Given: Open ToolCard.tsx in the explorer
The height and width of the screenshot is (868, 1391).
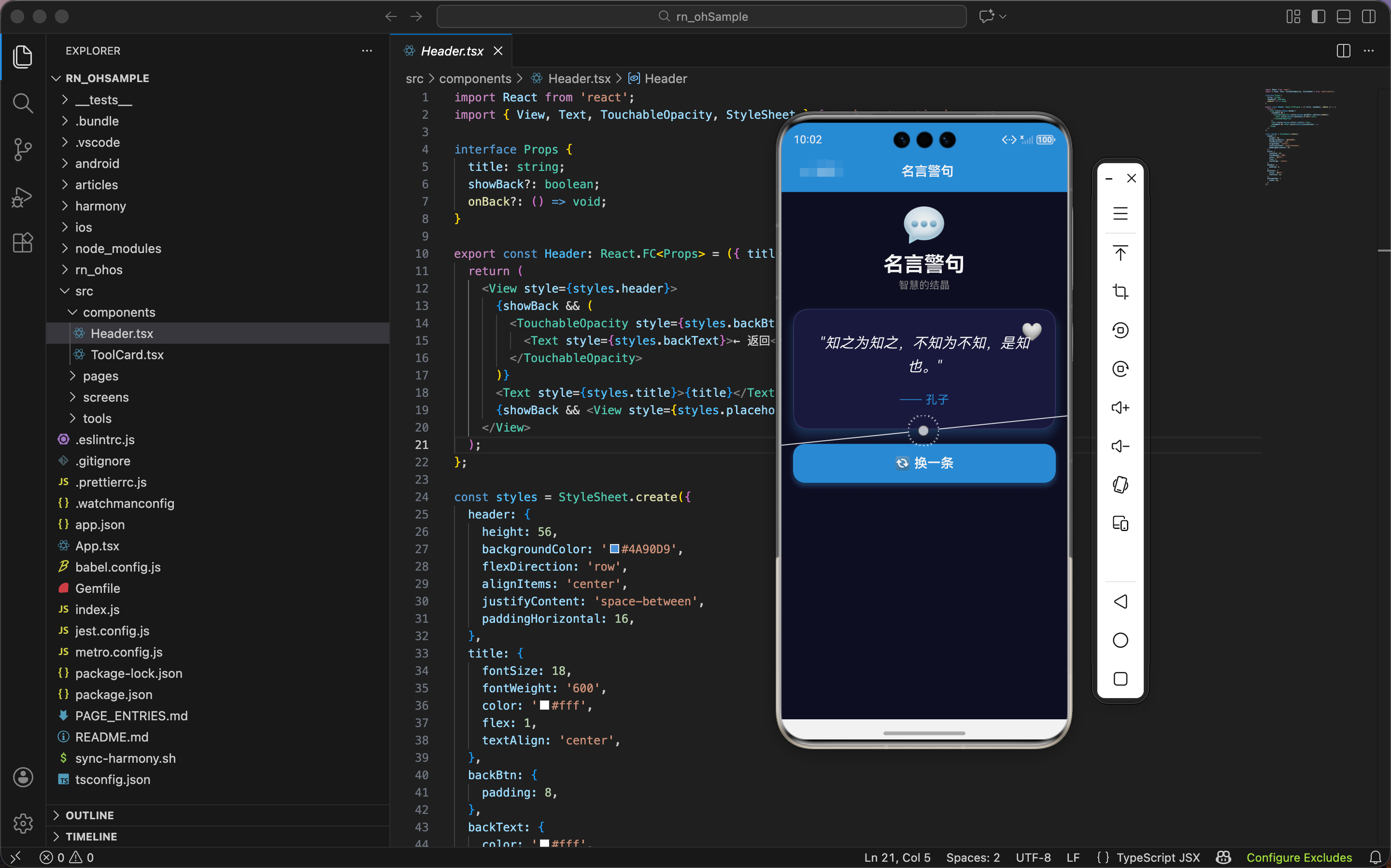Looking at the screenshot, I should point(127,355).
